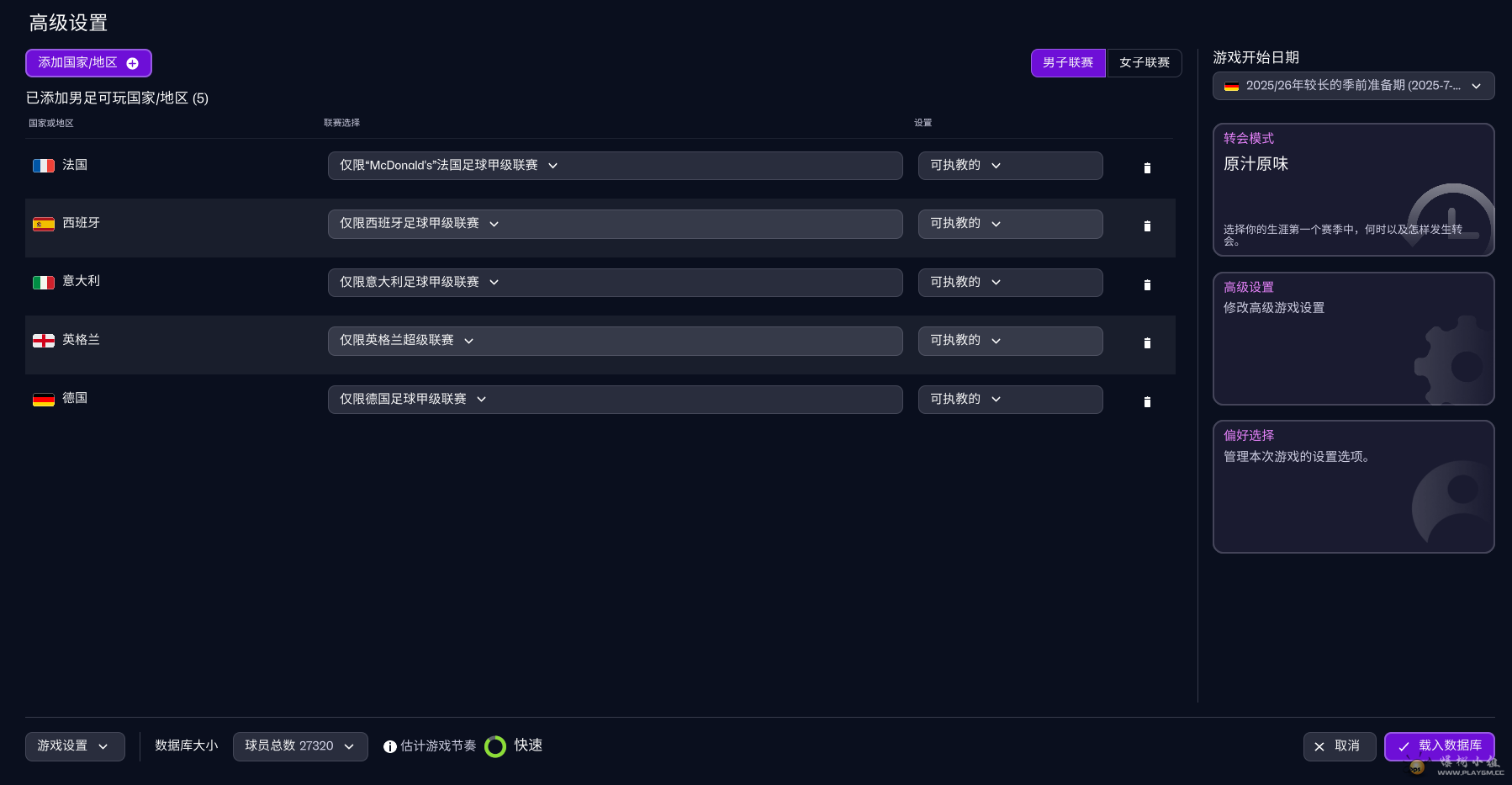This screenshot has height=785, width=1512.
Task: Click the 快速 pace label
Action: click(528, 745)
